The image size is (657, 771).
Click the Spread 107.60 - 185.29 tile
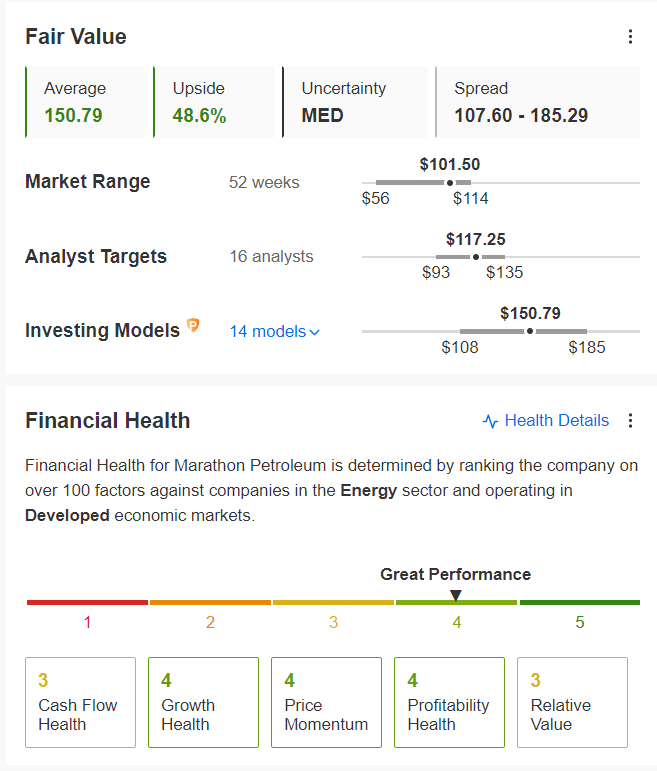pyautogui.click(x=538, y=102)
